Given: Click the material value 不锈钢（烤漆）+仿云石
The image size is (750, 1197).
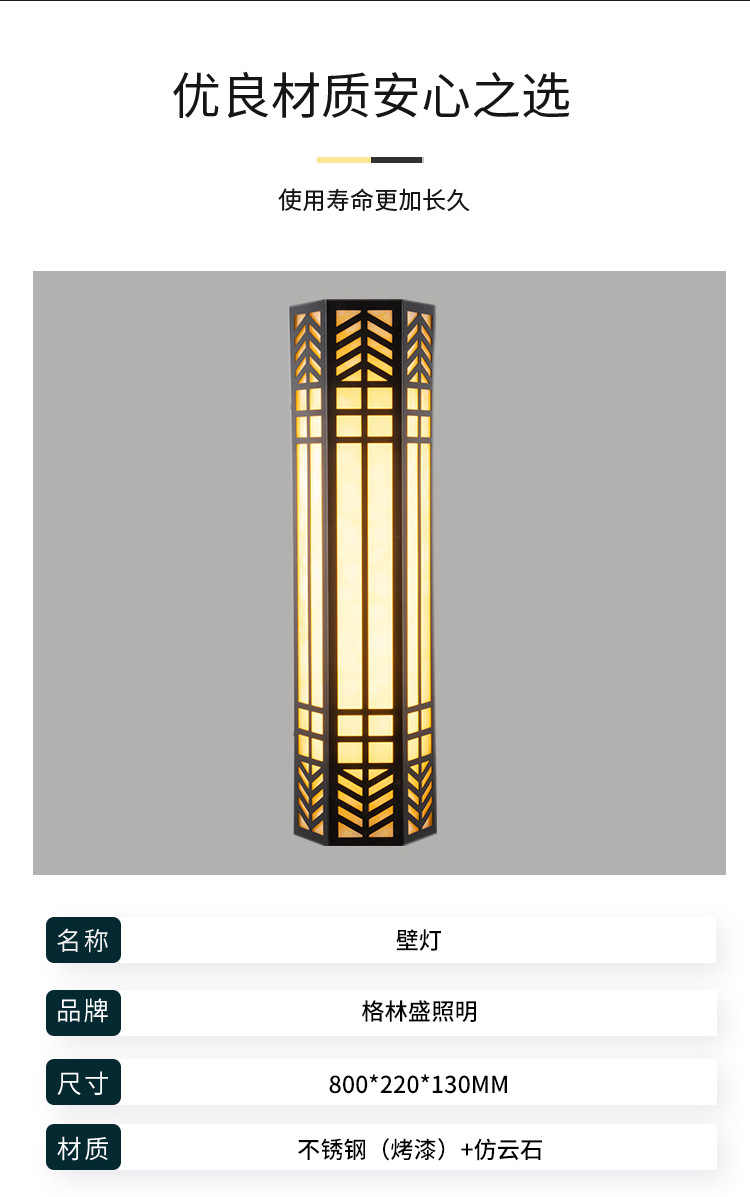Looking at the screenshot, I should [x=419, y=1149].
